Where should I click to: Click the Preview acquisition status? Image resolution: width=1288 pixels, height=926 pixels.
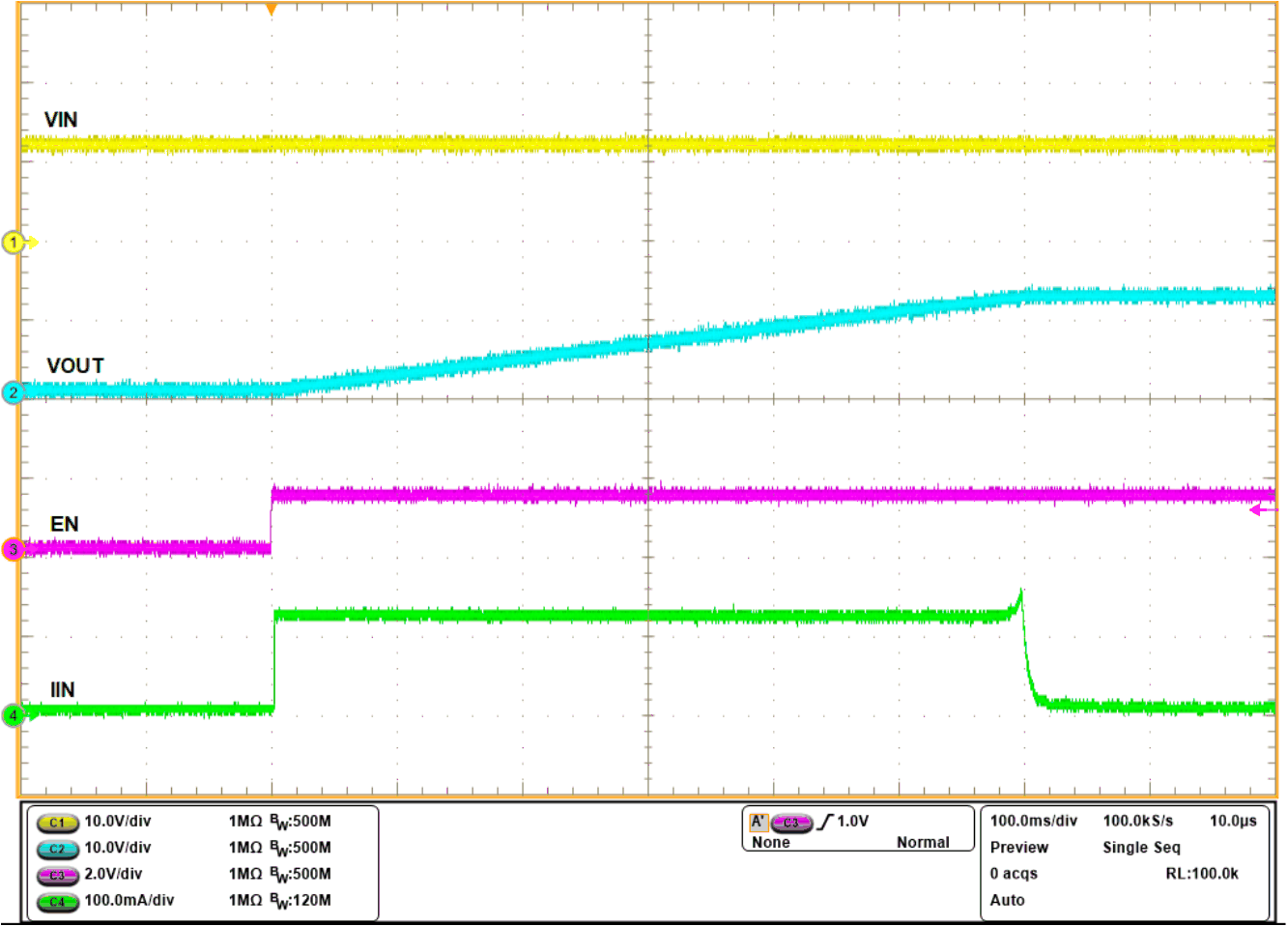pyautogui.click(x=1019, y=848)
